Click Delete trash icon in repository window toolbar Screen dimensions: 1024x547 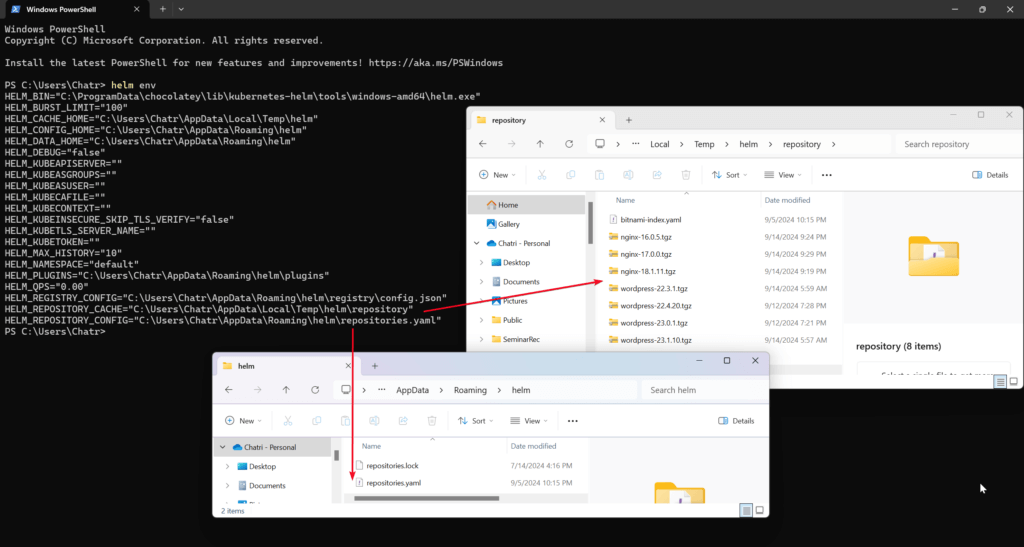coord(685,175)
